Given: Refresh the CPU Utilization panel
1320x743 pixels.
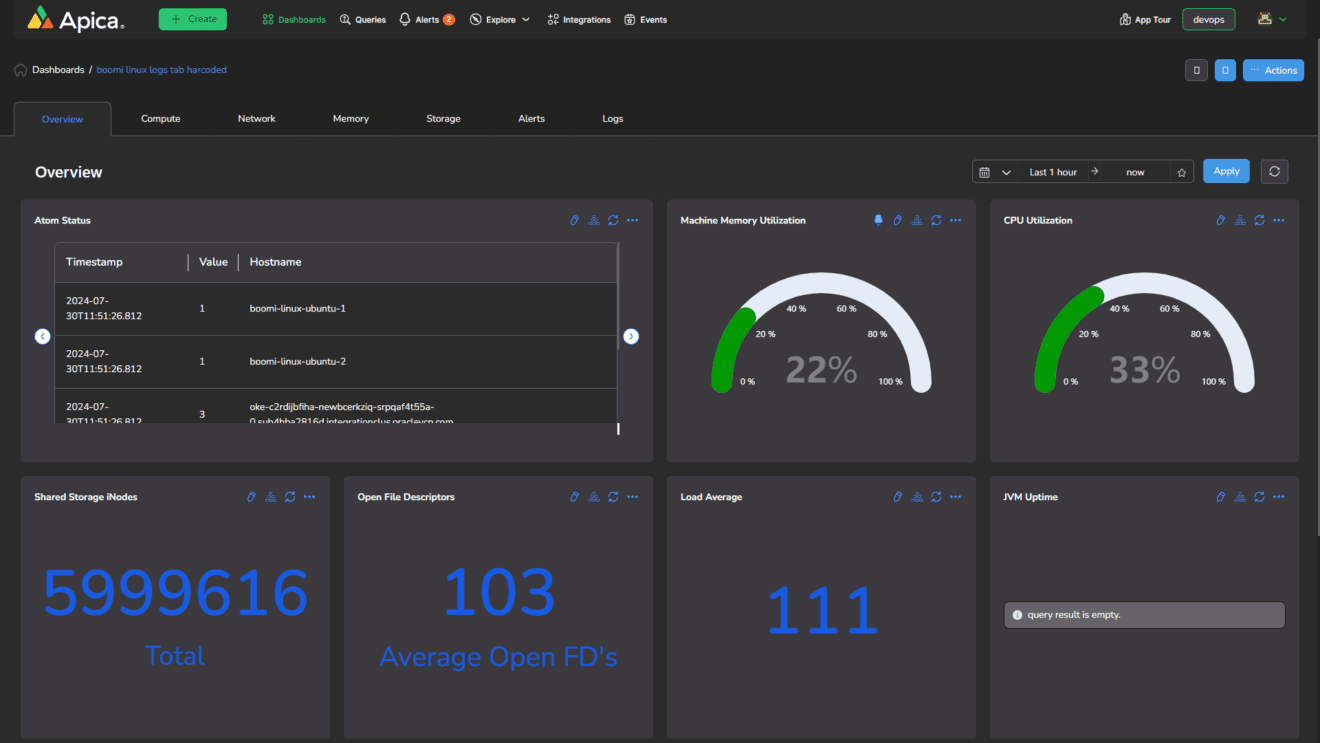Looking at the screenshot, I should click(x=1258, y=220).
